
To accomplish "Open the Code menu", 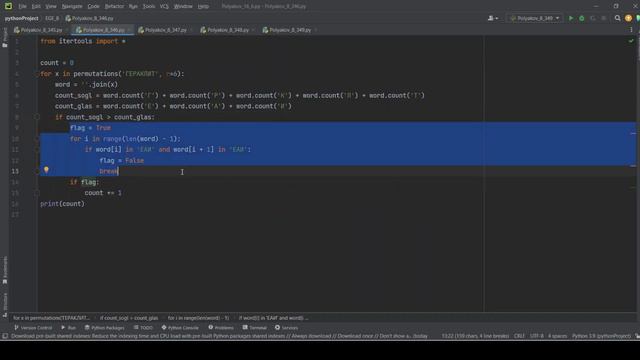I will click(93, 6).
